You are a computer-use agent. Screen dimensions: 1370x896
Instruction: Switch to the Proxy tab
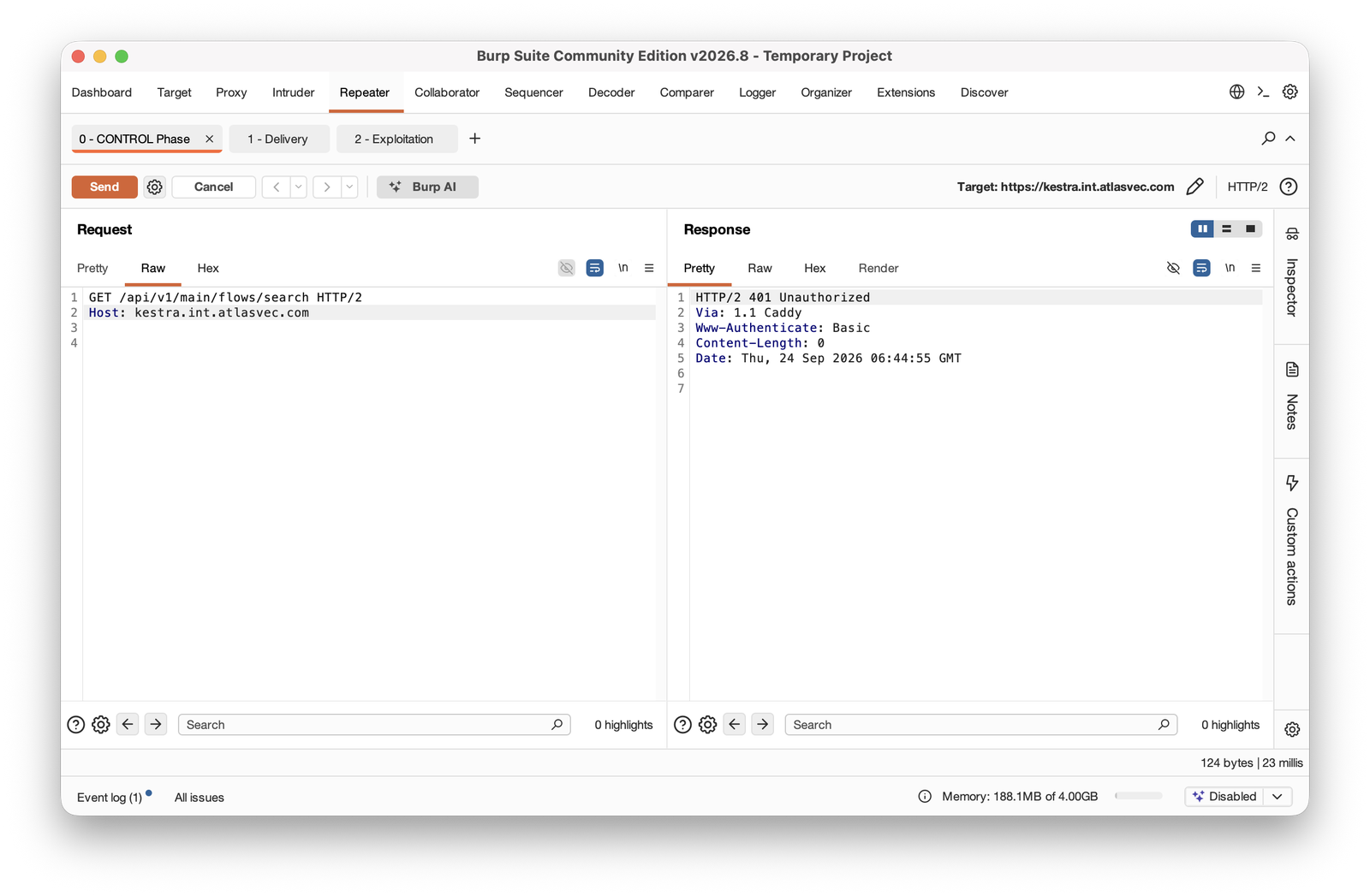(231, 92)
